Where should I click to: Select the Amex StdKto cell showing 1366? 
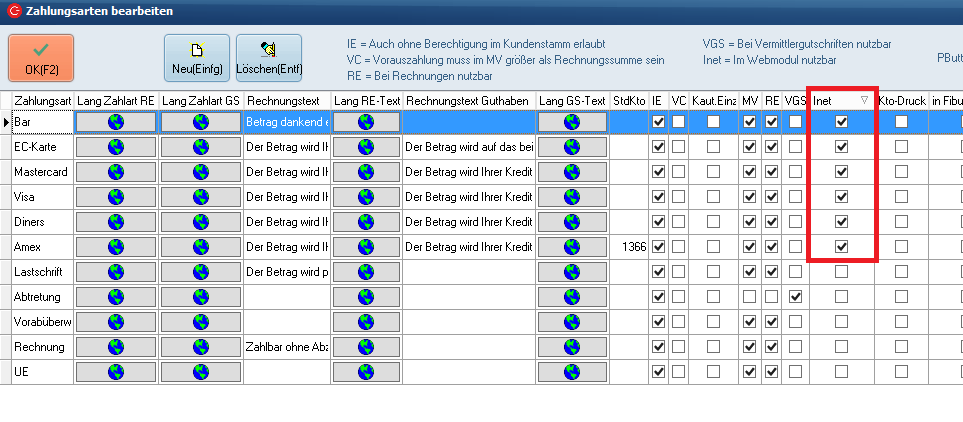628,247
